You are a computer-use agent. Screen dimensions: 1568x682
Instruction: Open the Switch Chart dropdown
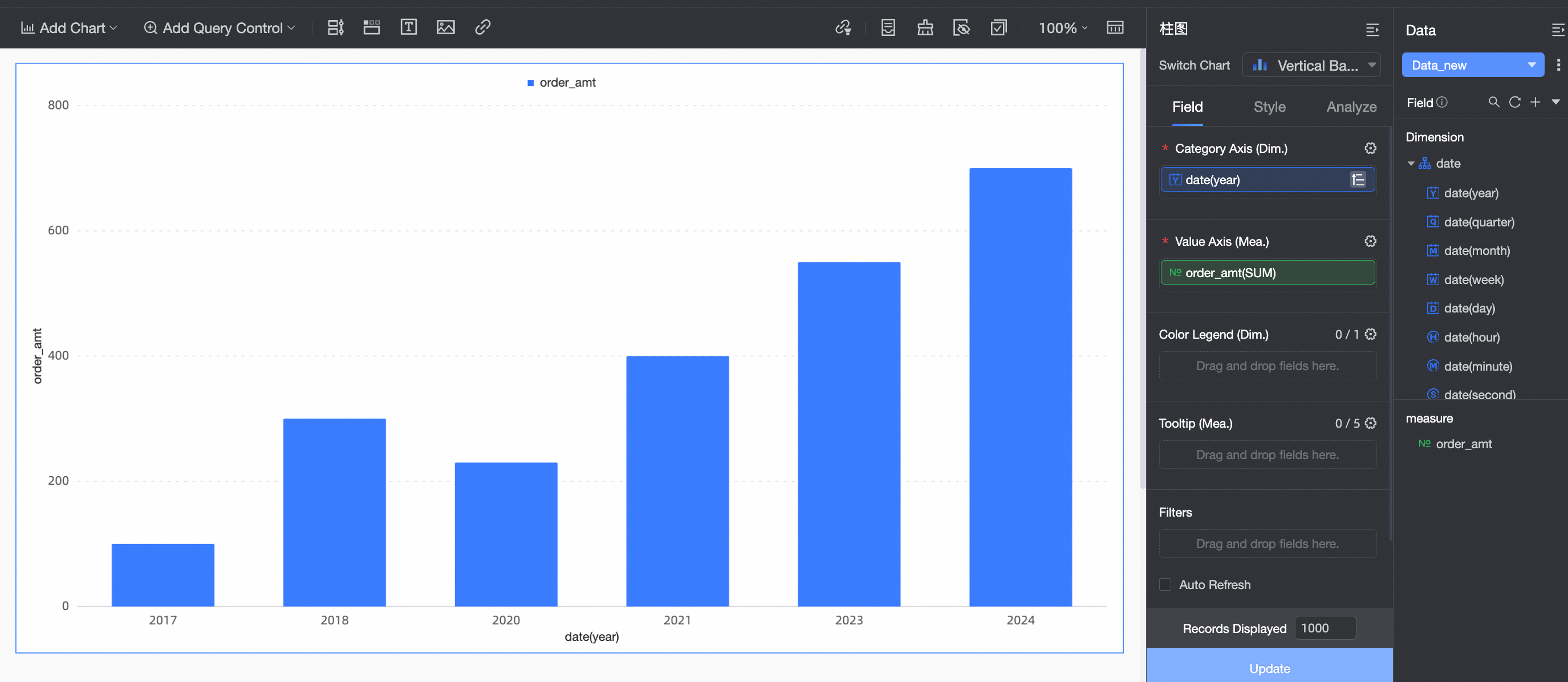1311,65
